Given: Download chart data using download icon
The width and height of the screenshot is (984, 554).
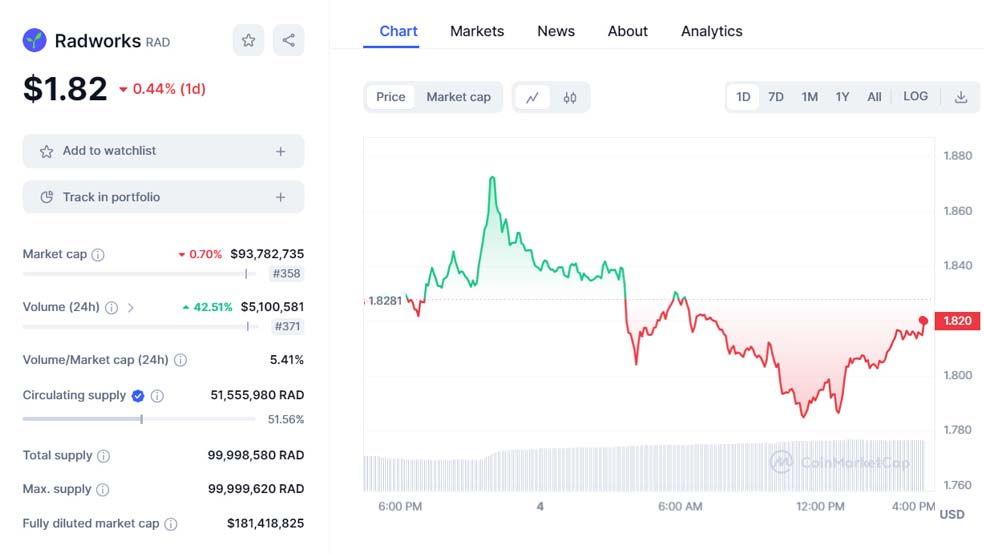Looking at the screenshot, I should 960,97.
